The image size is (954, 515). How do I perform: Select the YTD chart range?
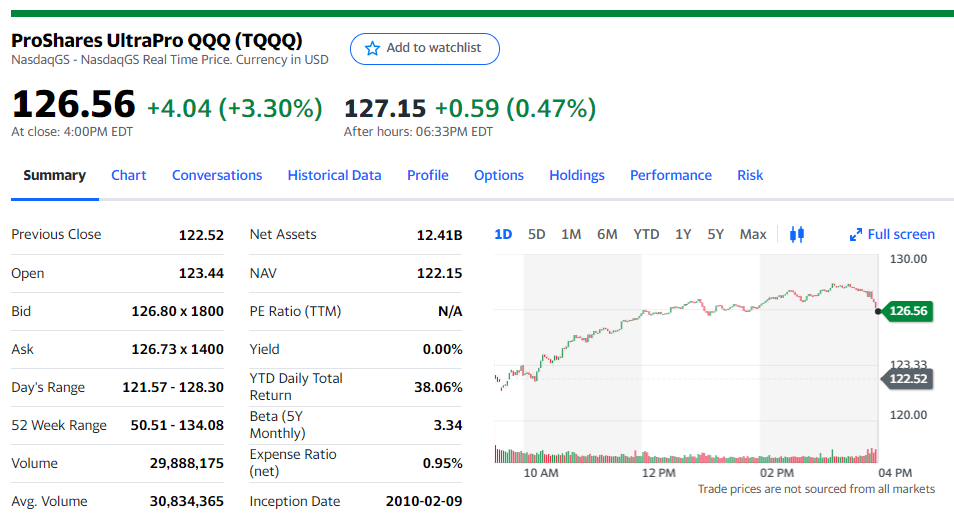pyautogui.click(x=646, y=234)
